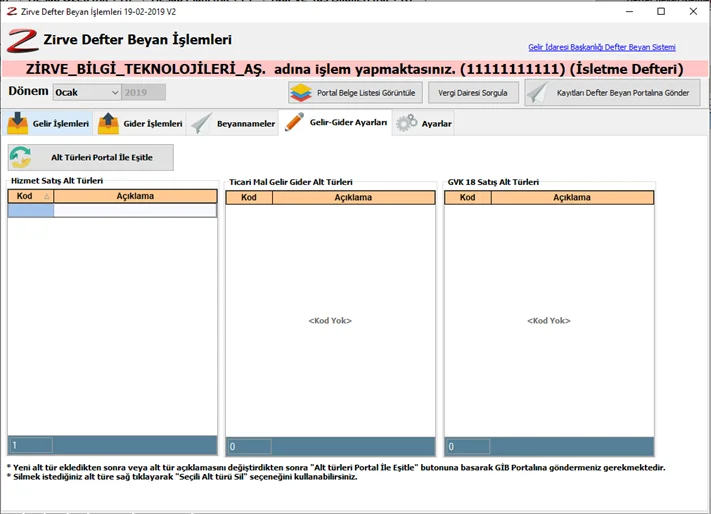This screenshot has width=711, height=514.
Task: Click the Kod Yok text in GVK 18 grid
Action: click(549, 320)
